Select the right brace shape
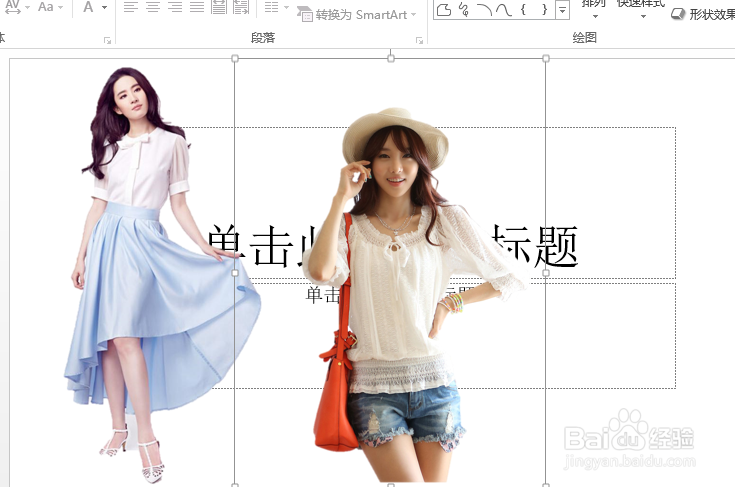The width and height of the screenshot is (735, 487). point(544,9)
